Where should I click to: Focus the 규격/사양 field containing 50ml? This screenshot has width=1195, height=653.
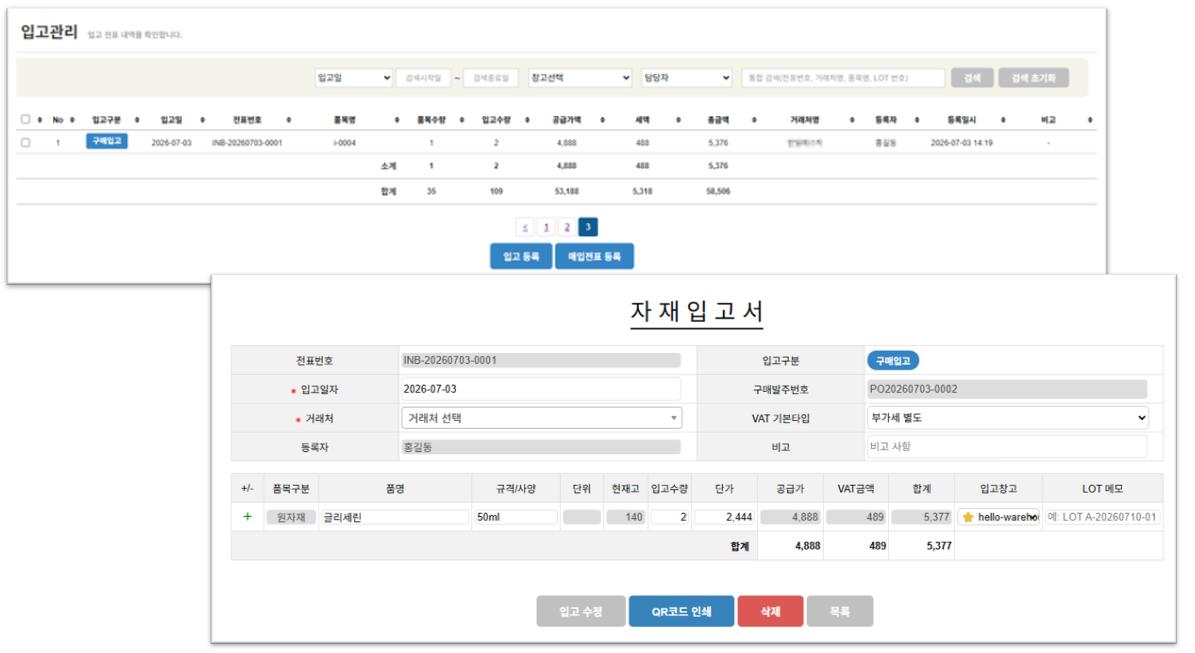tap(515, 517)
